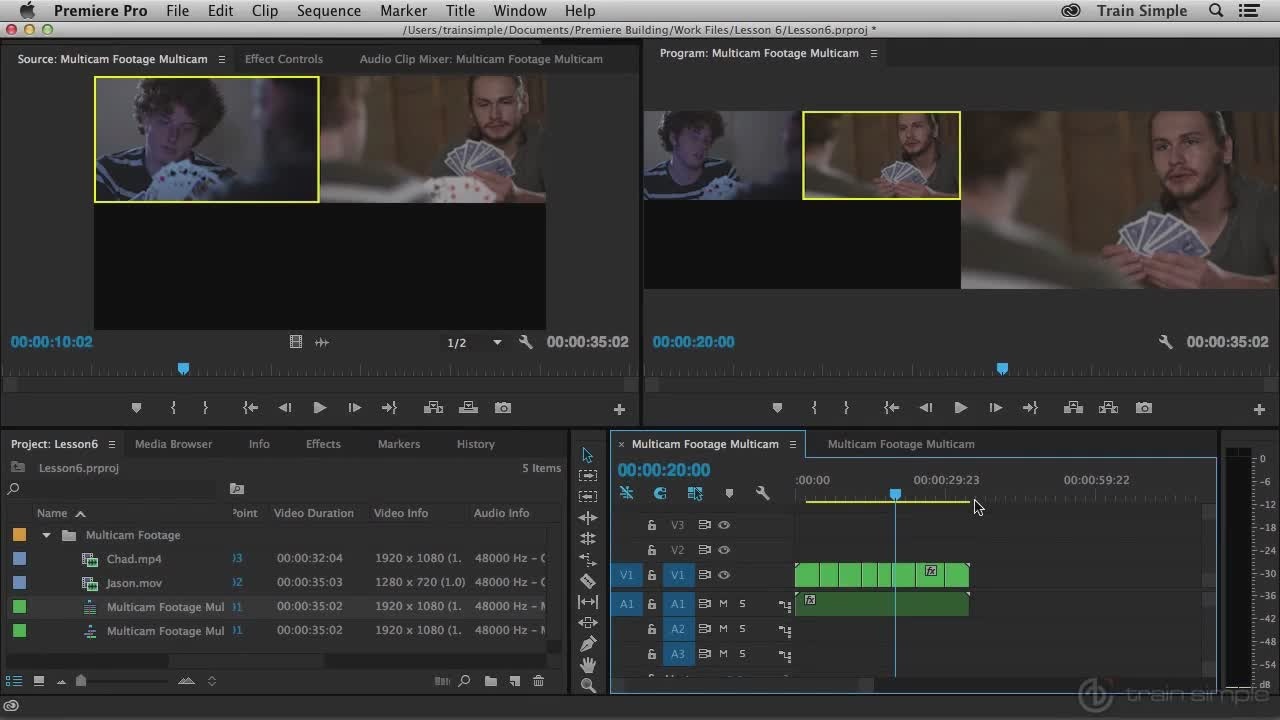
Task: Open Program monitor settings wrench
Action: pyautogui.click(x=1165, y=342)
